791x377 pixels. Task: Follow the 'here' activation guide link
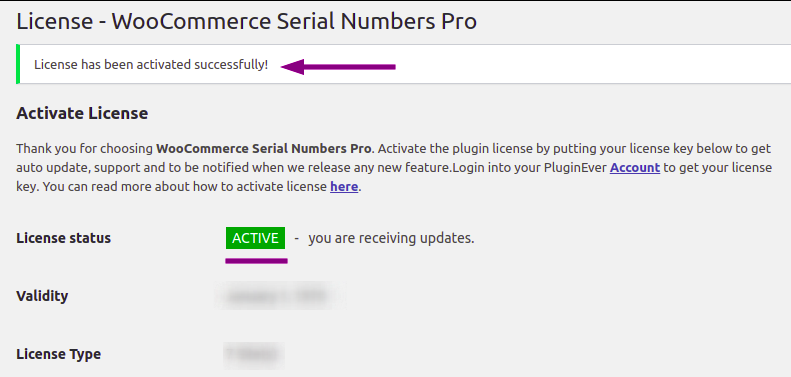pos(344,187)
